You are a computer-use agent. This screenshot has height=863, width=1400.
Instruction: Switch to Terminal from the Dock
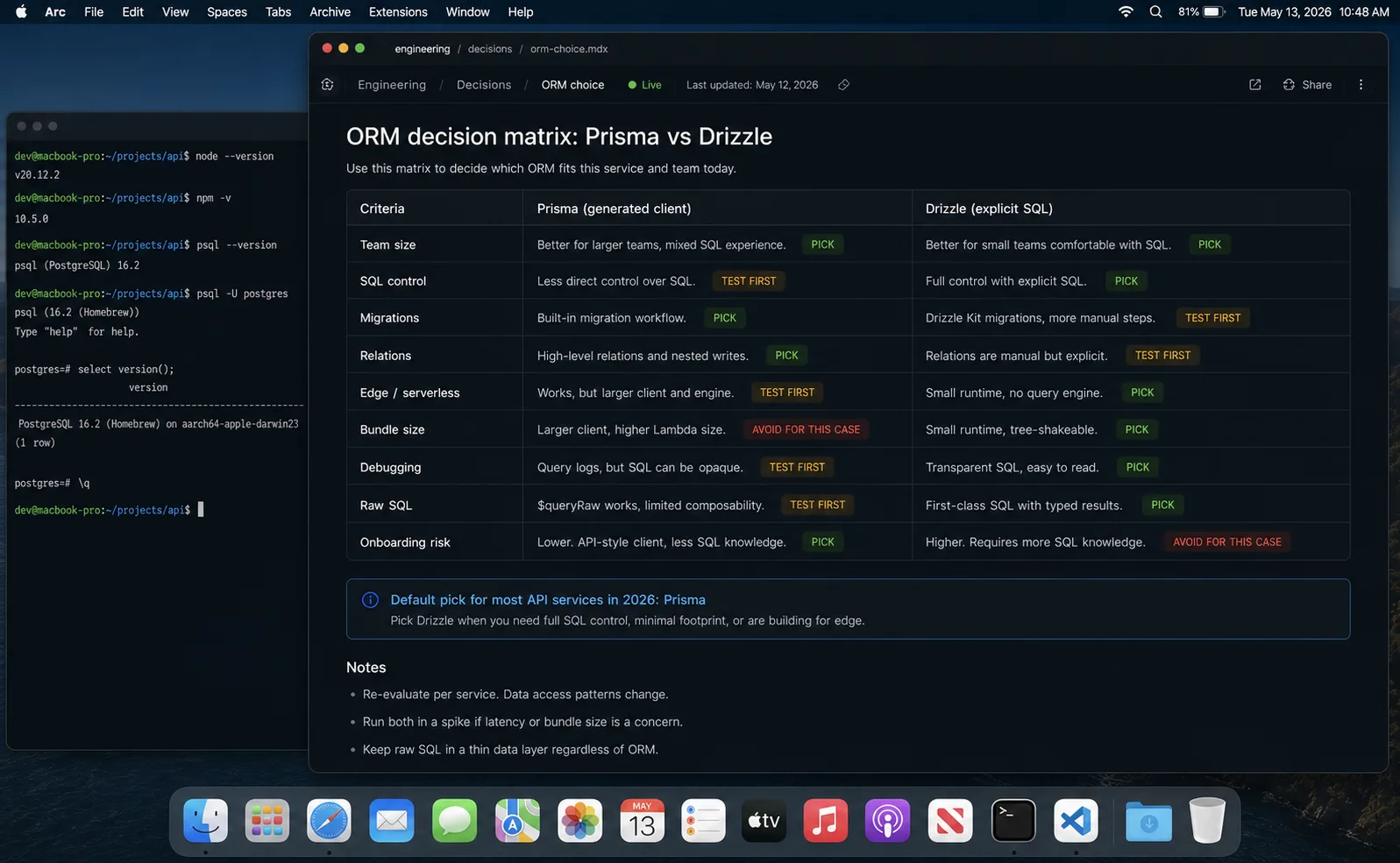(1013, 821)
